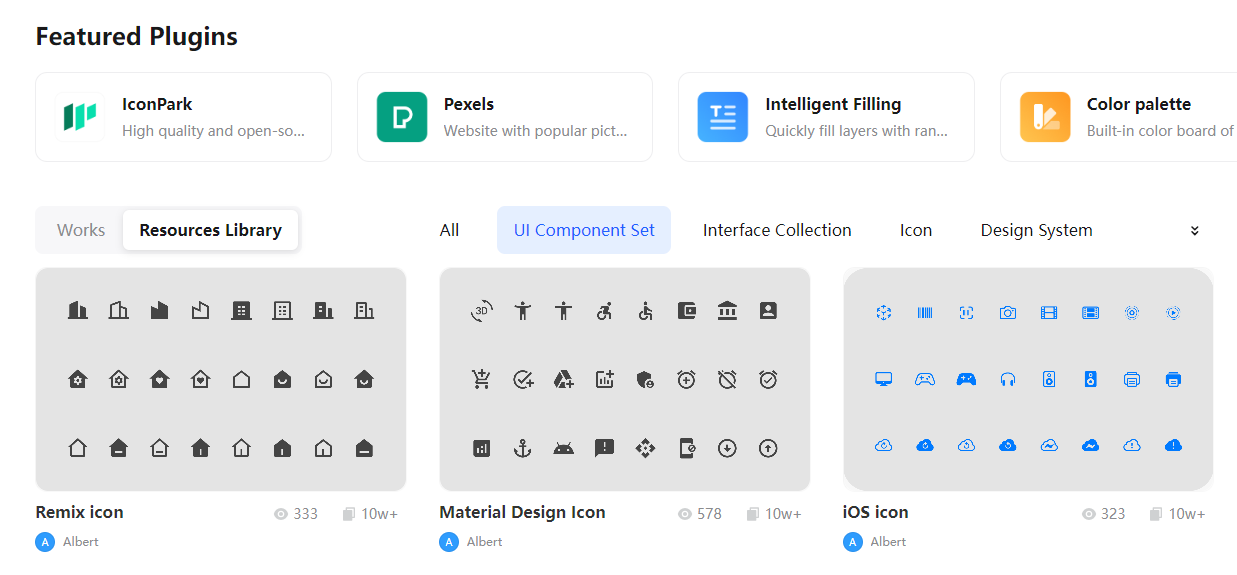Click author name Albert under iOS icon

[x=888, y=542]
